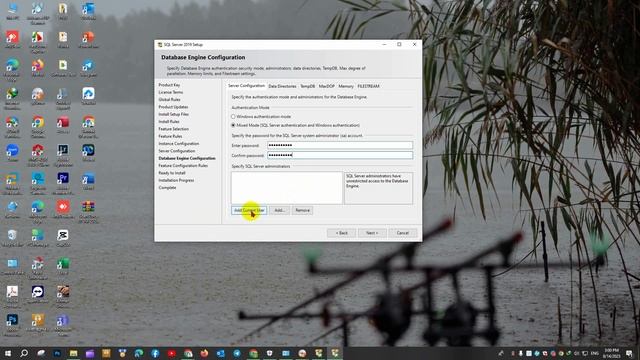Viewport: 640px width, 360px height.
Task: Open the Word desktop shortcut
Action: click(x=88, y=181)
